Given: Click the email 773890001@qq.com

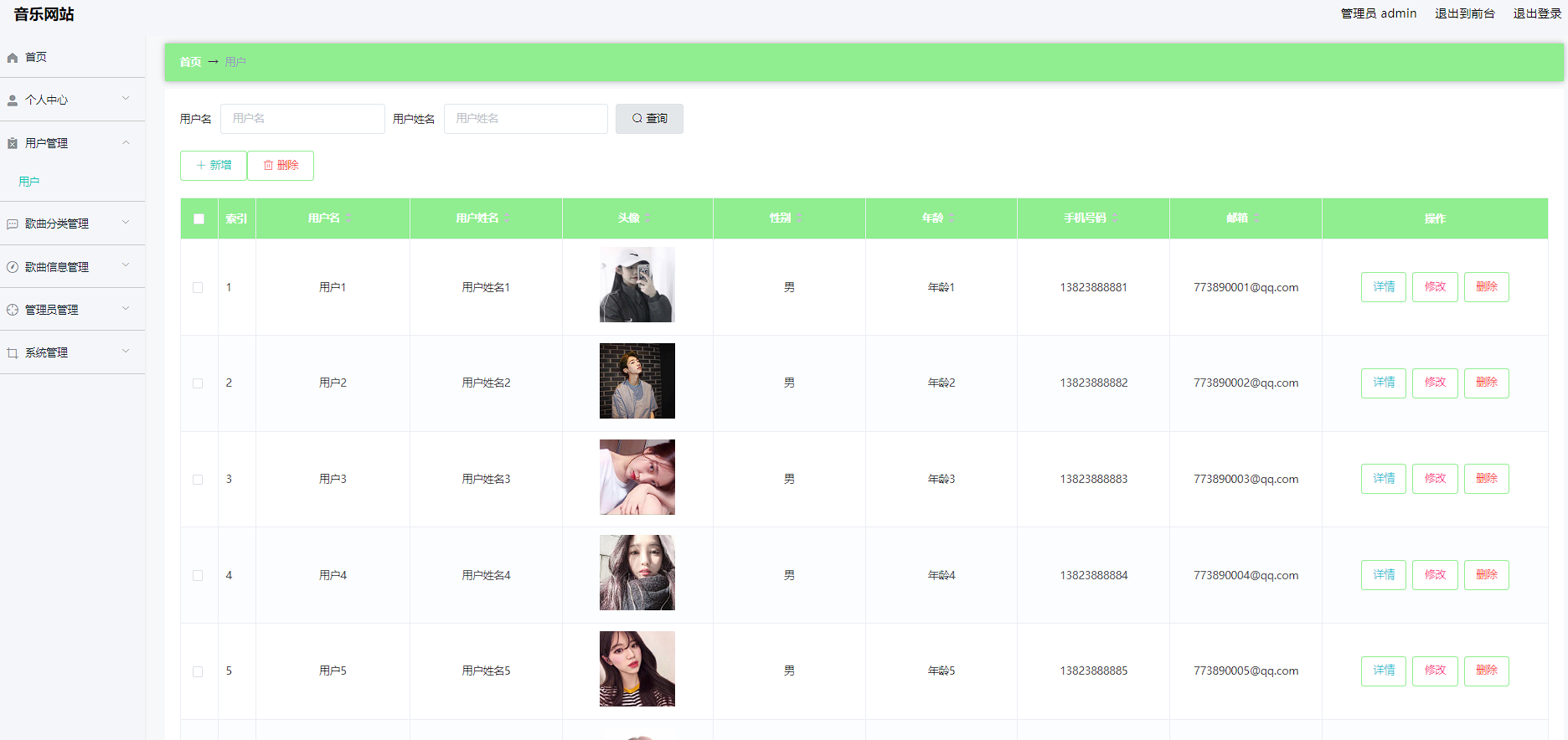Looking at the screenshot, I should (x=1246, y=287).
